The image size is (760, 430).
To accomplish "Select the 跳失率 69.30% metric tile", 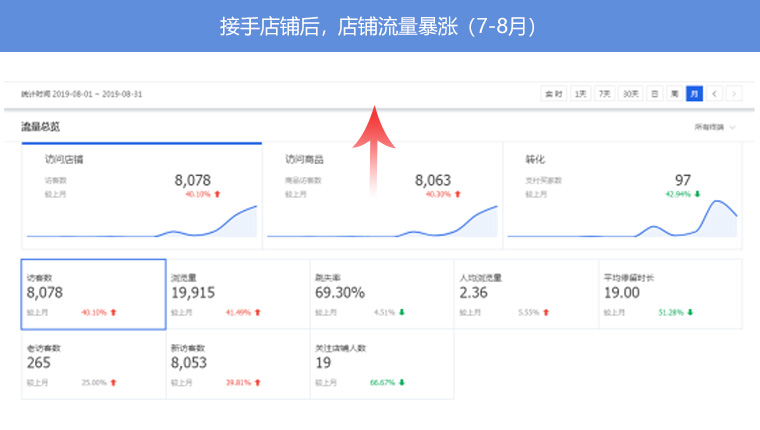I will 382,294.
